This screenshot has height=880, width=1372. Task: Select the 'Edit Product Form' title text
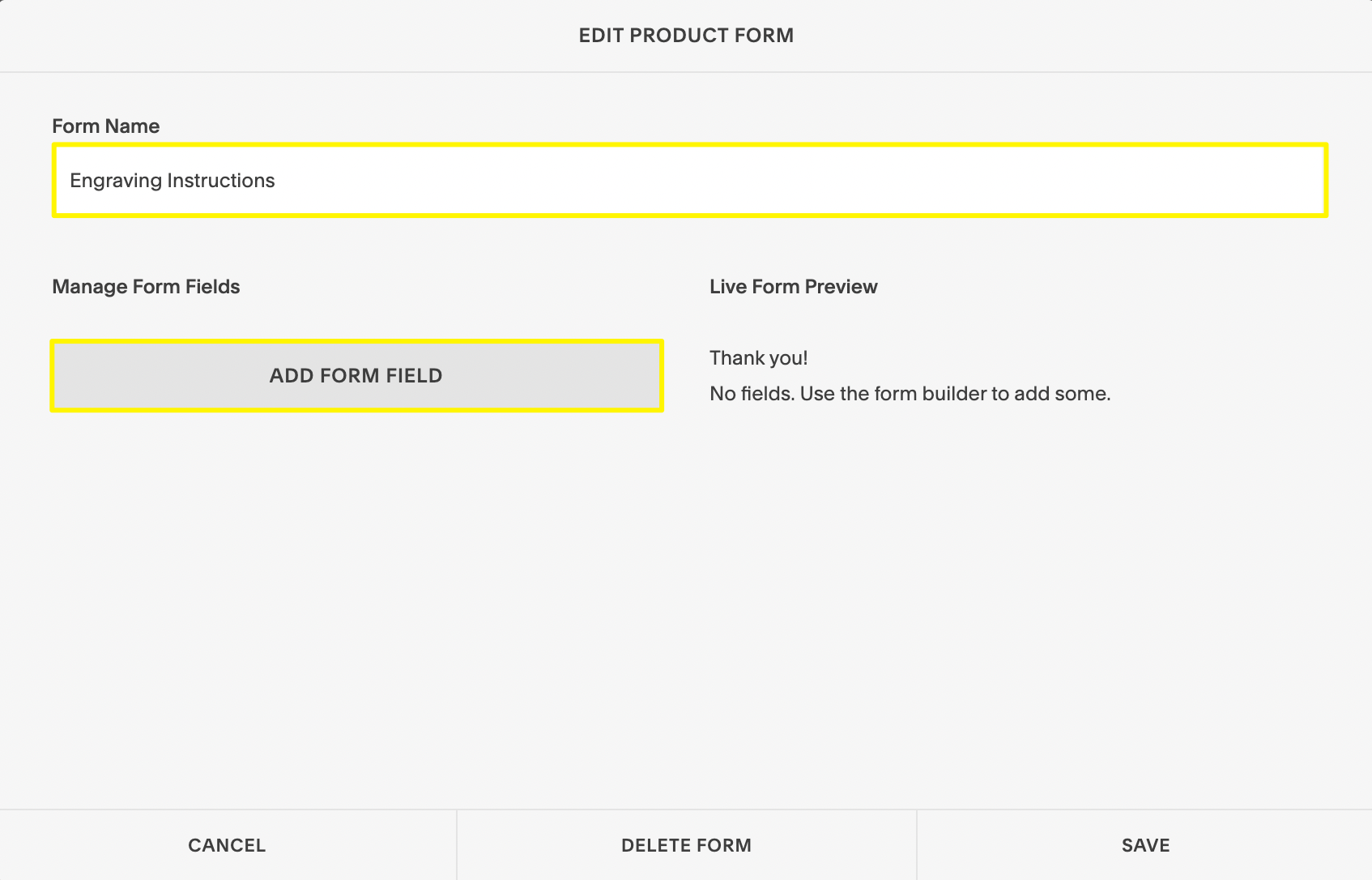[686, 36]
